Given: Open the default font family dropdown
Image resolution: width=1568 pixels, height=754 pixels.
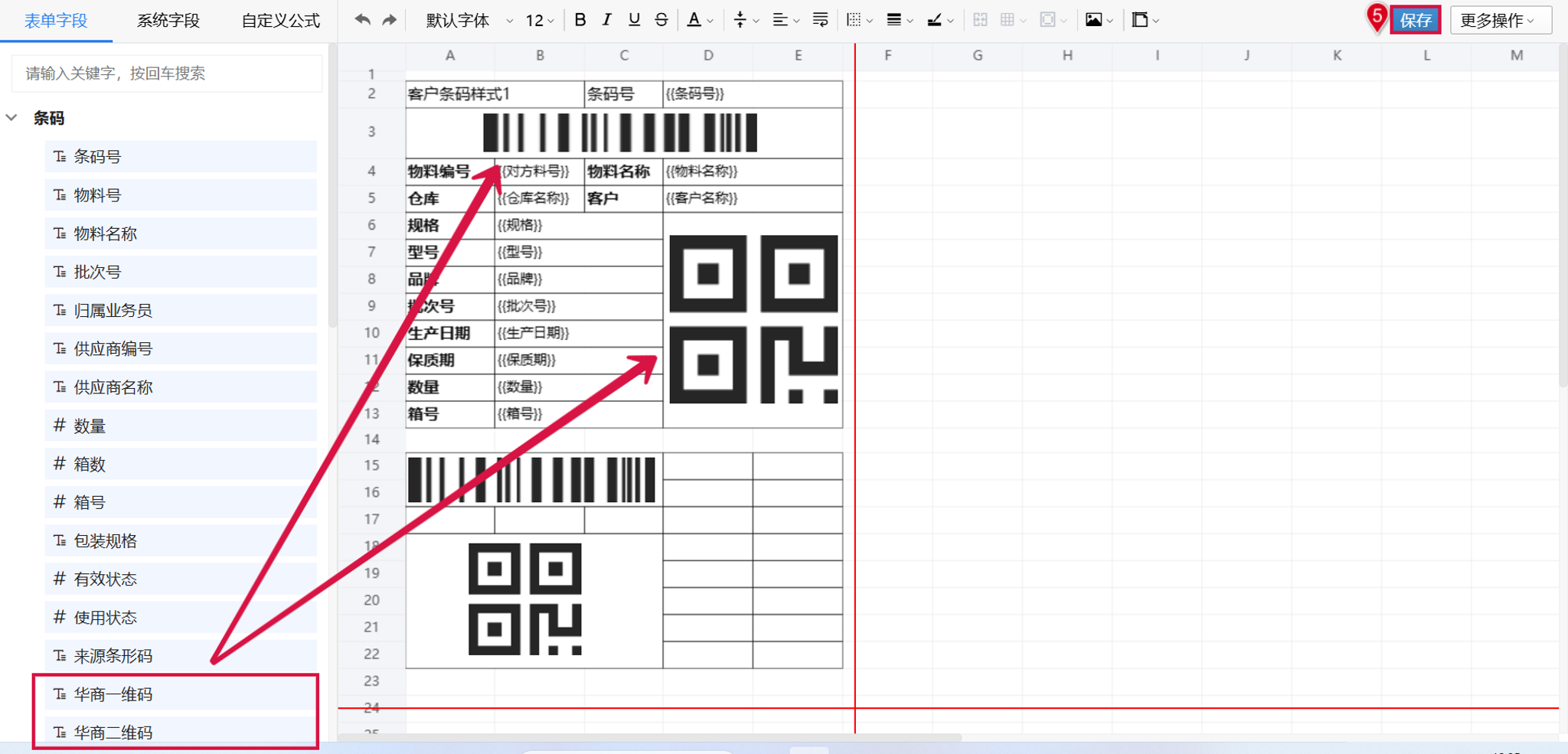Looking at the screenshot, I should 469,21.
